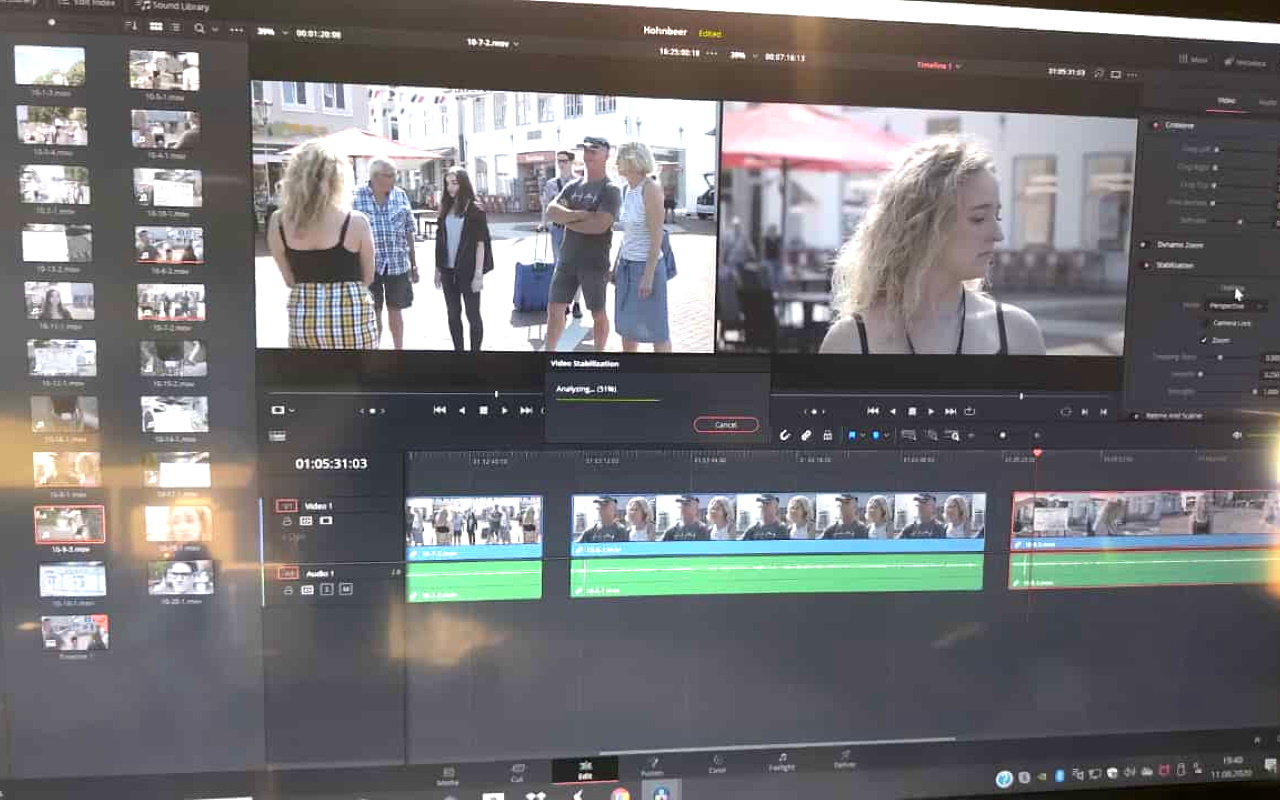
Task: Switch to the Audio inspector tab
Action: [x=1268, y=103]
